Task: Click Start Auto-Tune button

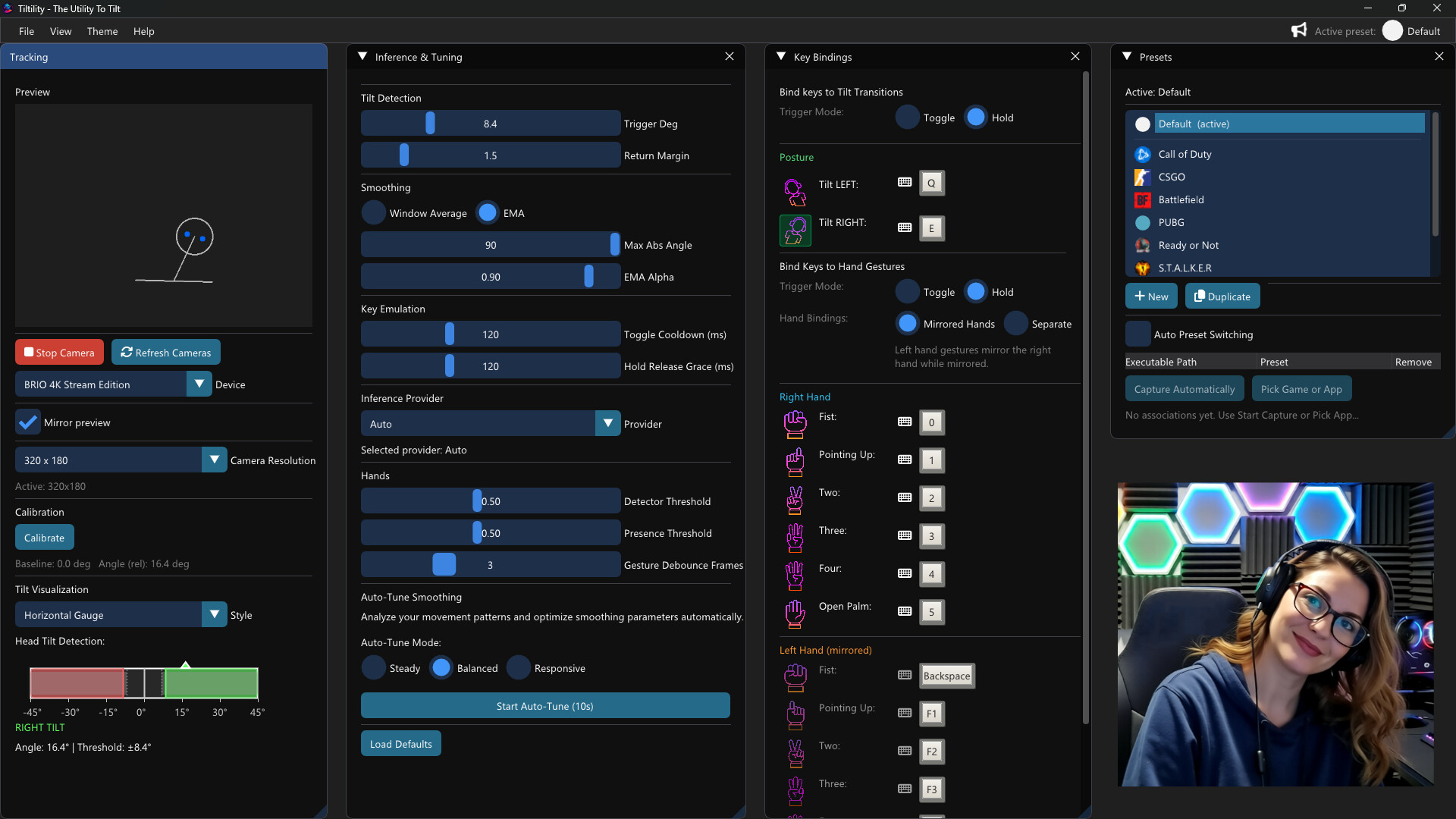Action: pos(544,705)
